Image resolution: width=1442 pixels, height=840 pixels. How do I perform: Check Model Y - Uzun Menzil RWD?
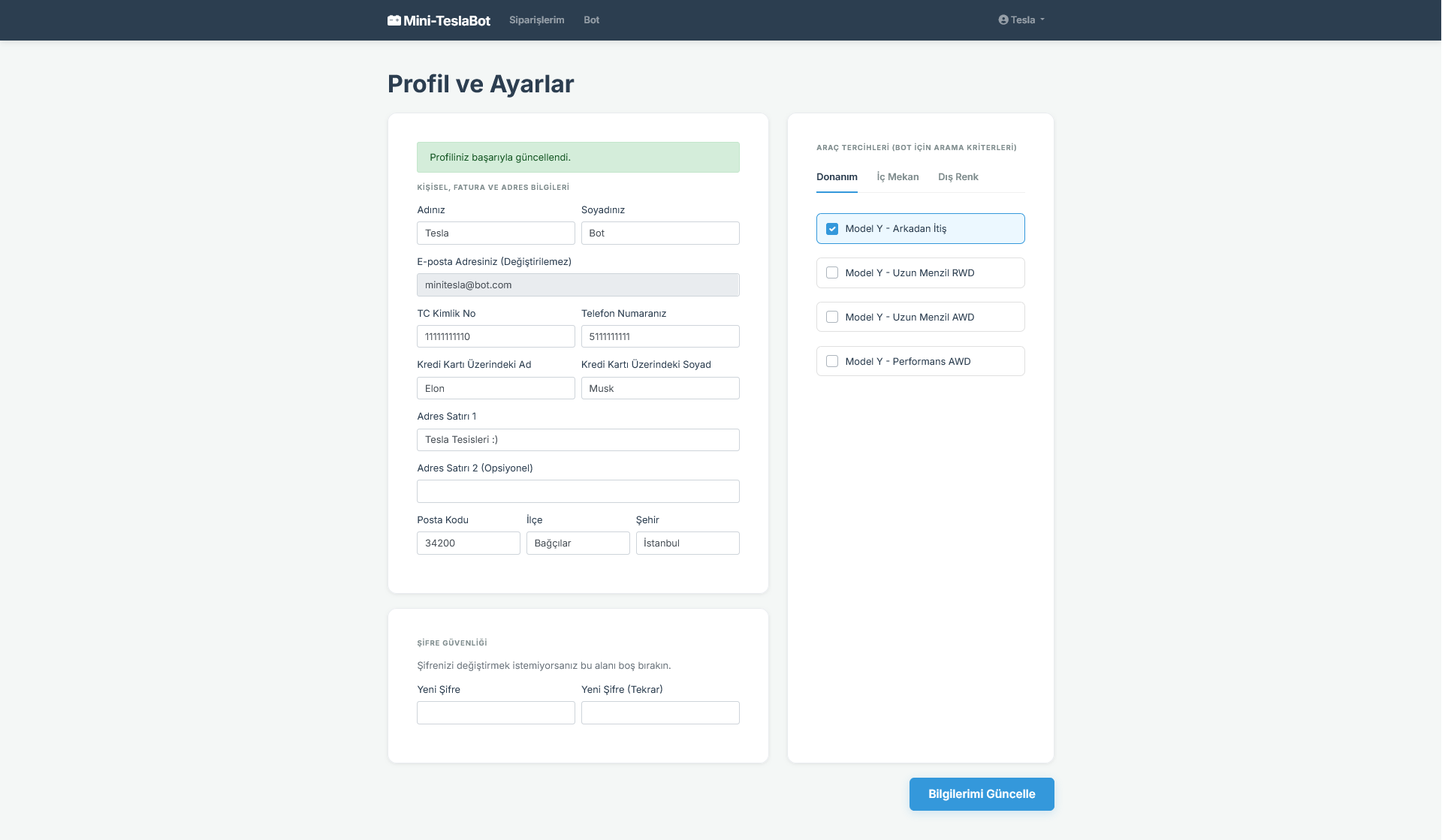point(832,273)
